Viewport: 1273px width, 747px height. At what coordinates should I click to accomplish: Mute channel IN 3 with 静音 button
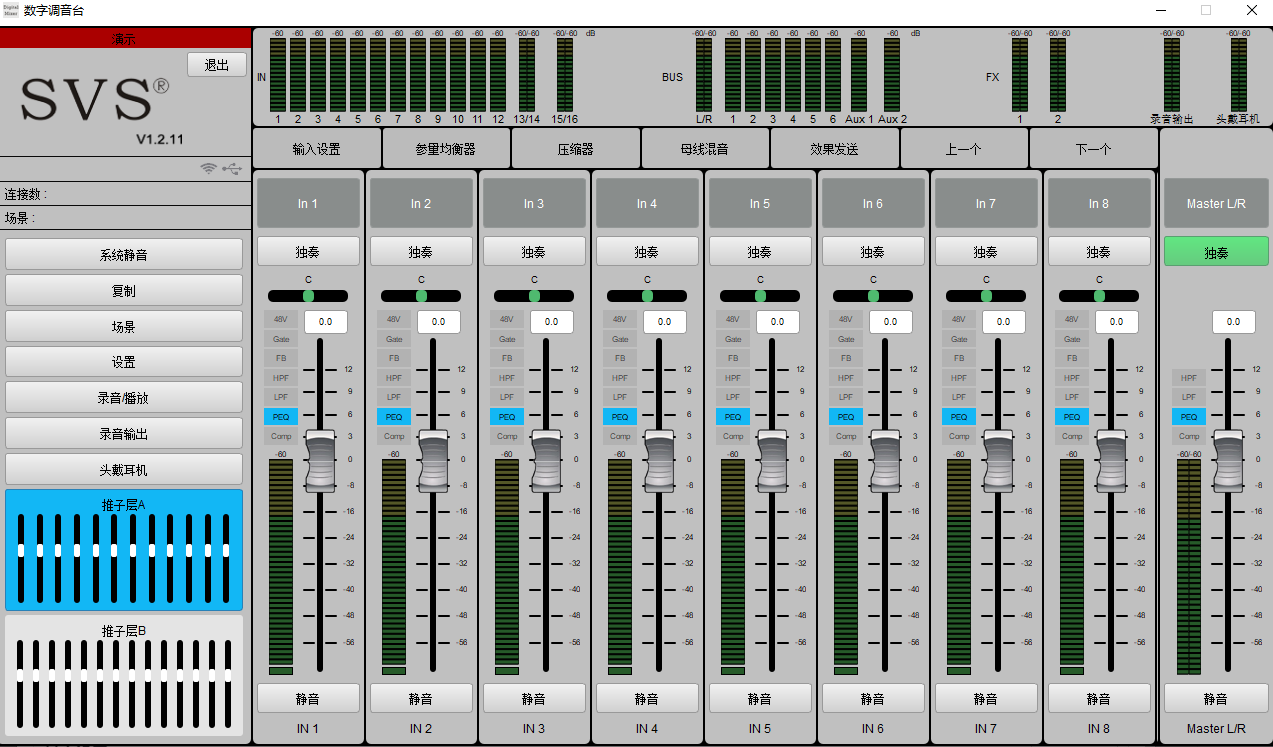pos(534,699)
